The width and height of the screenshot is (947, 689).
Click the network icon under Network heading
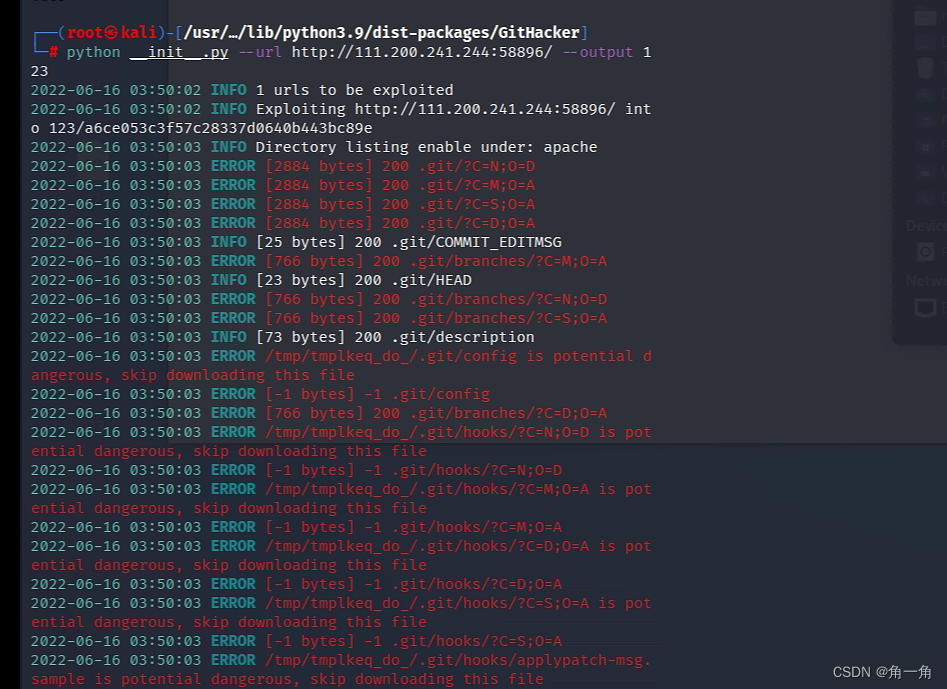tap(925, 307)
